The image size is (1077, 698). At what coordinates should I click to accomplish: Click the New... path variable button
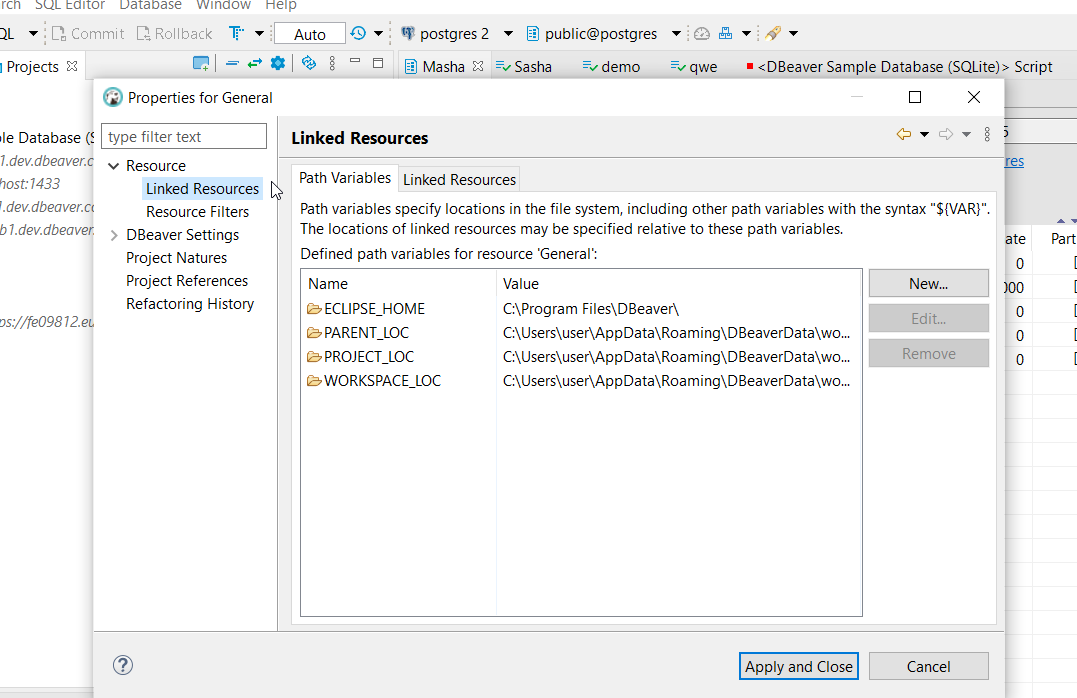coord(928,283)
